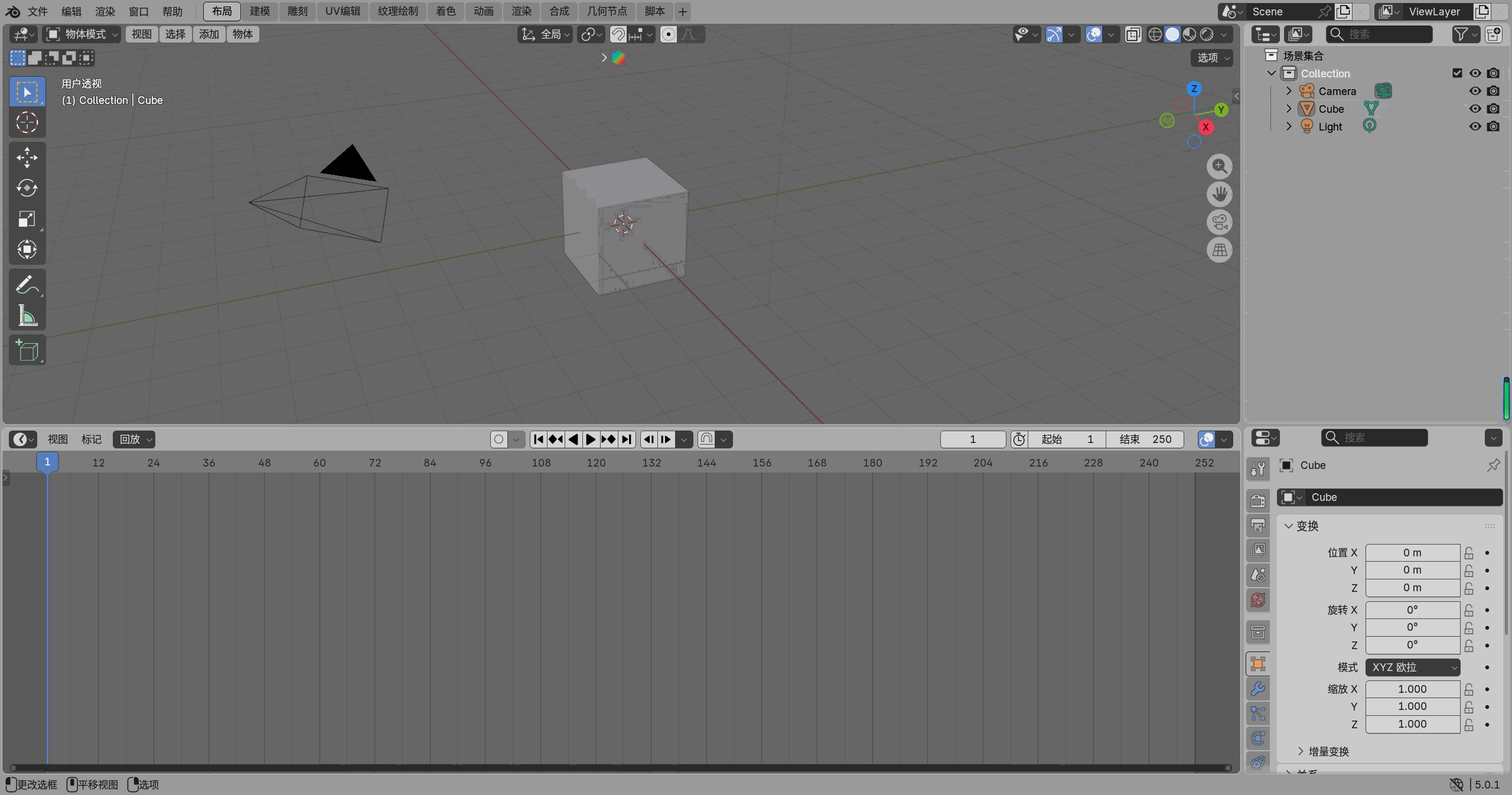Open the 物体模式 mode dropdown

point(83,34)
